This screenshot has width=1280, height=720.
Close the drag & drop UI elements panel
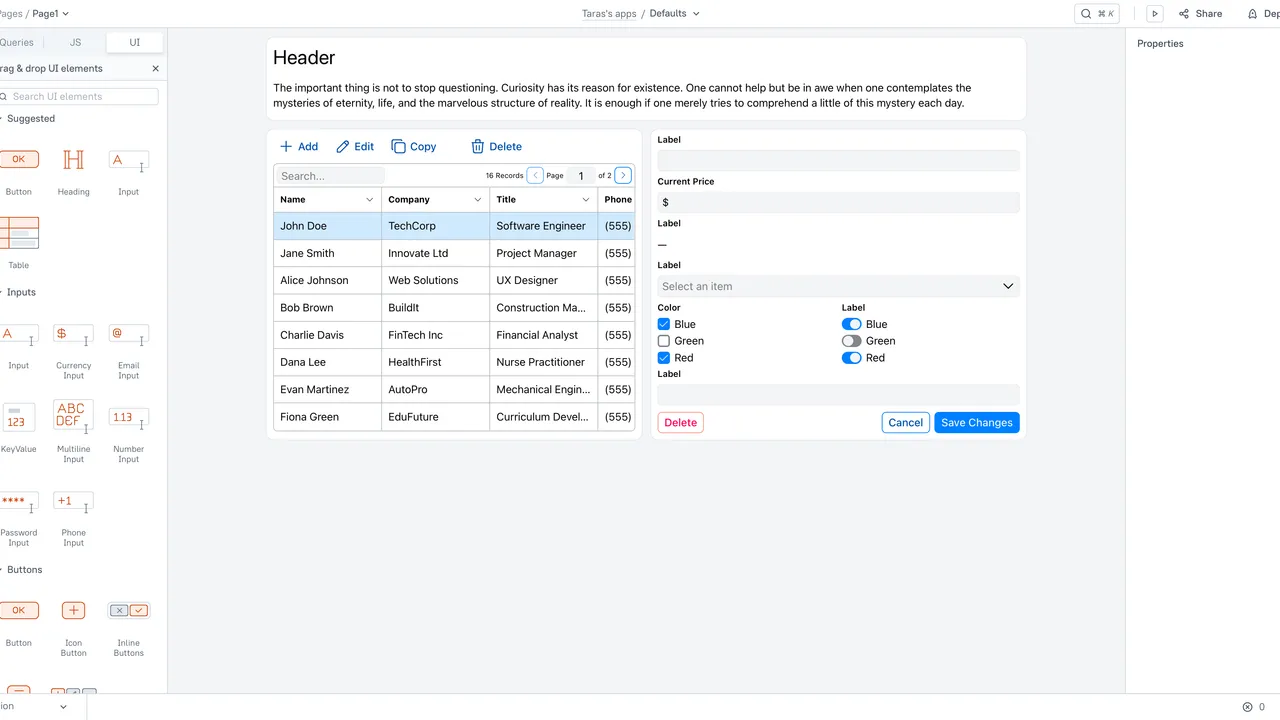click(155, 69)
